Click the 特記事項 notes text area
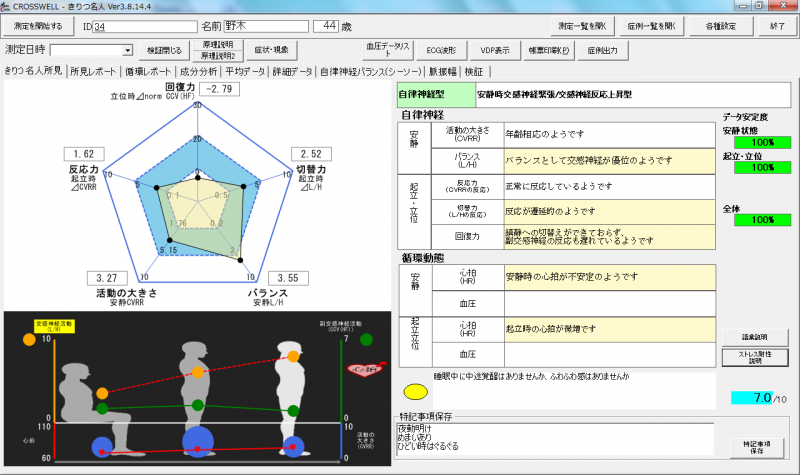 [550, 438]
